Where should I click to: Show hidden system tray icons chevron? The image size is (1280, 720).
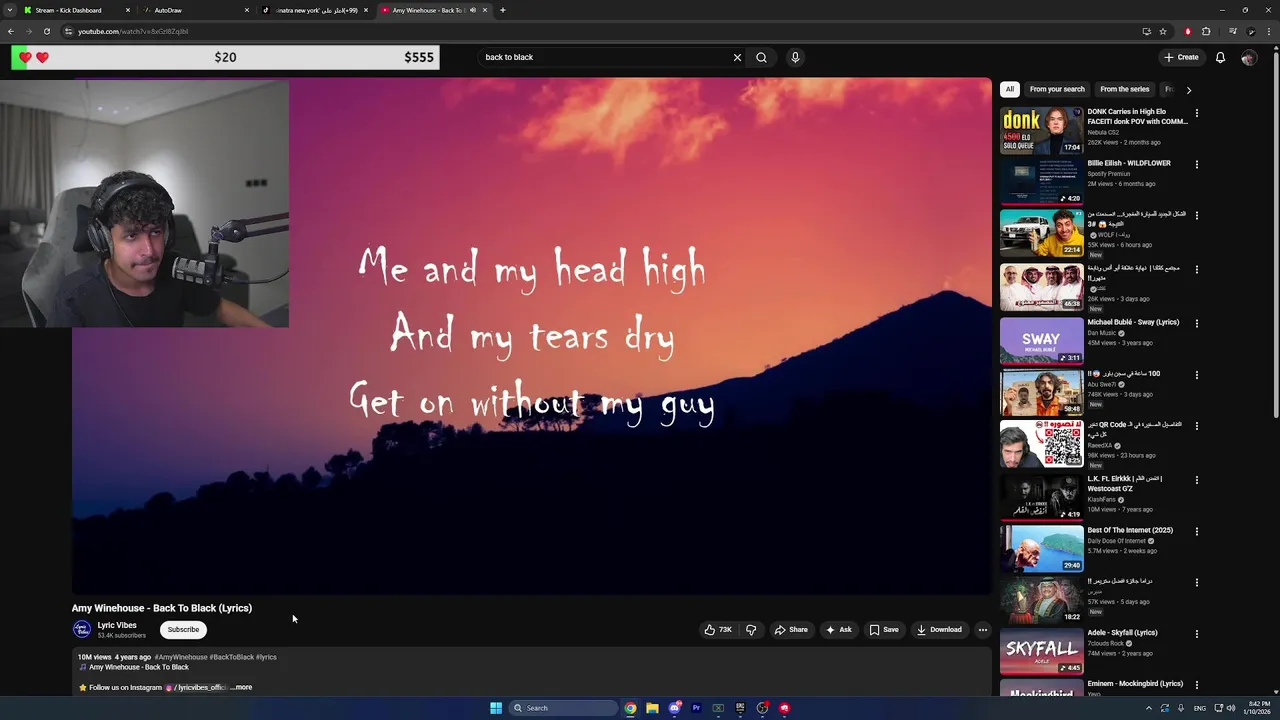(1148, 708)
